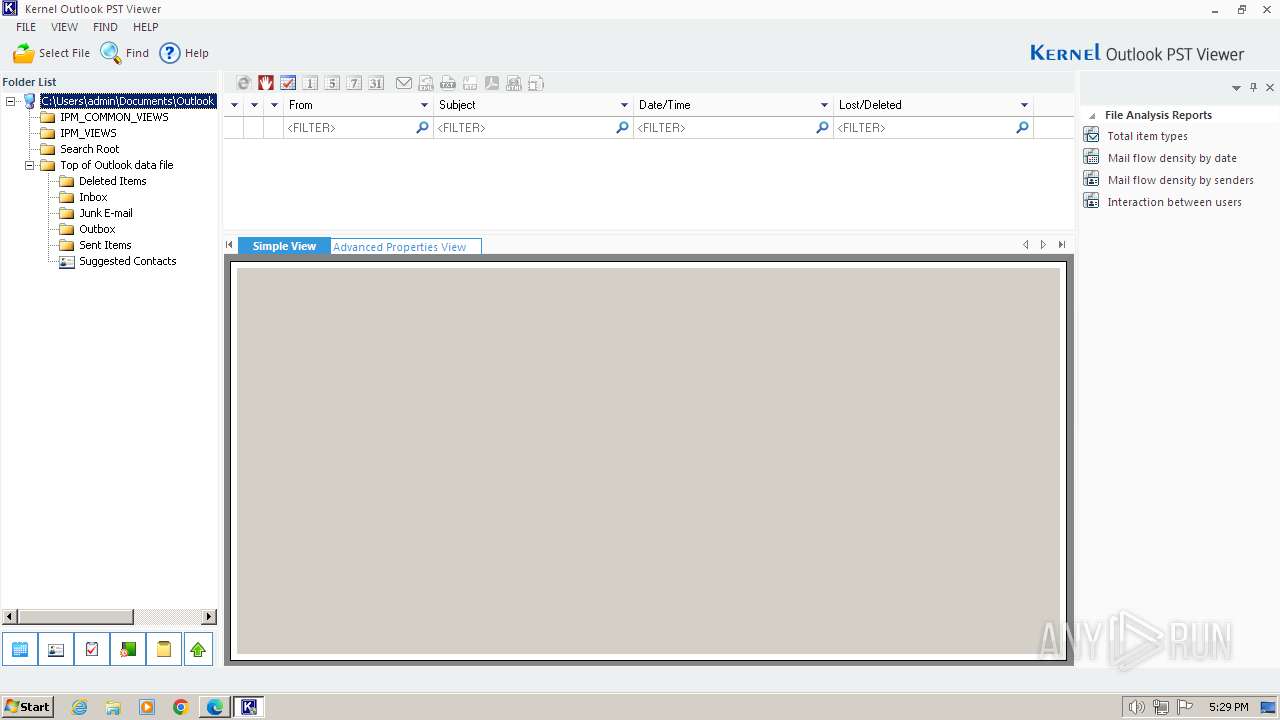Pin the right panel with the pushpin icon
Screen dimensions: 1280x720
point(1253,88)
